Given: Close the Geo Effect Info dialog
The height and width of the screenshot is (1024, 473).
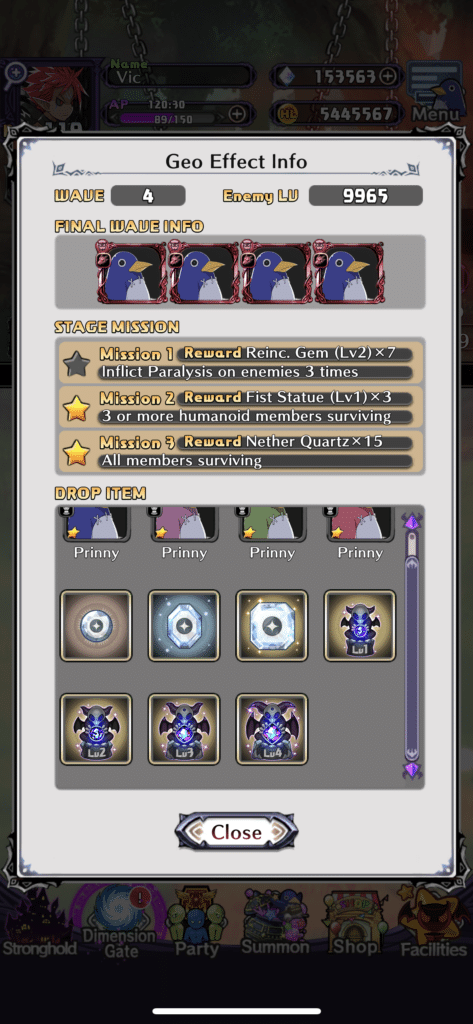Looking at the screenshot, I should tap(236, 832).
